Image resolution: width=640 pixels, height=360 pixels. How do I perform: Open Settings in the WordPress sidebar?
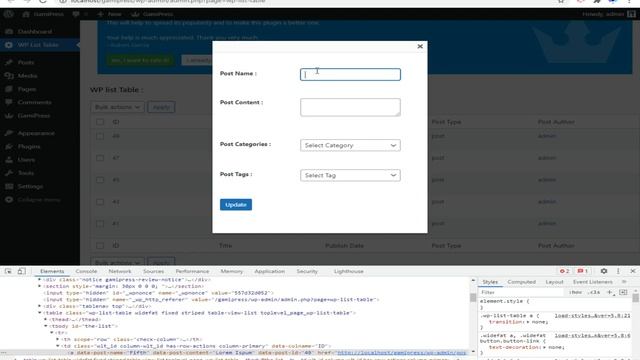(30, 186)
